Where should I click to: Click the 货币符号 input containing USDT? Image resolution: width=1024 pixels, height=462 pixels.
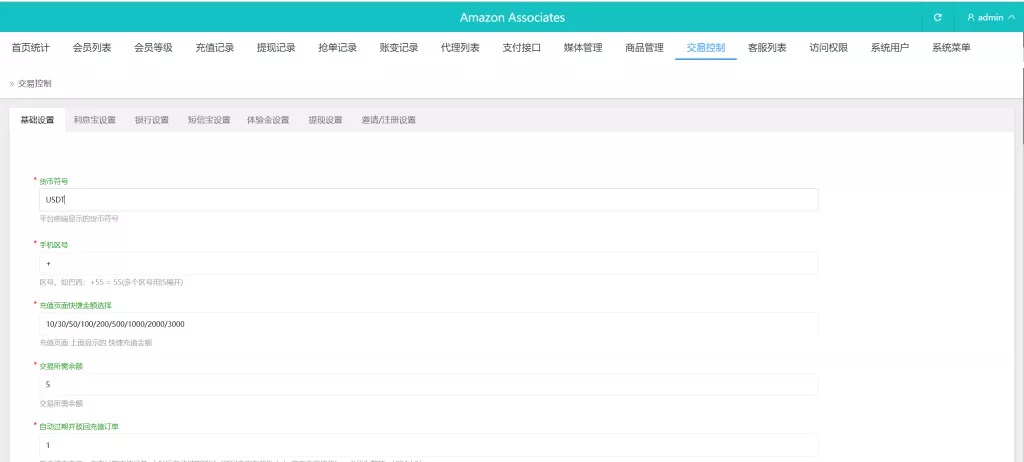428,200
